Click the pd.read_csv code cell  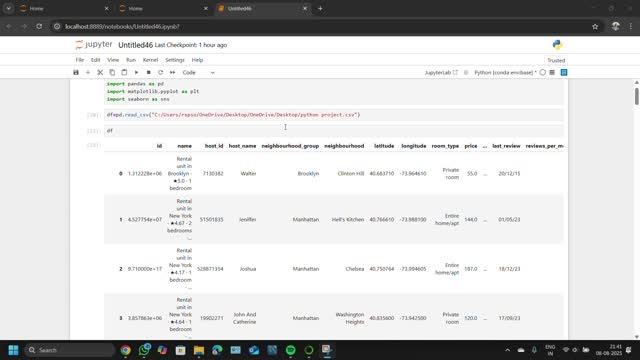click(x=334, y=115)
